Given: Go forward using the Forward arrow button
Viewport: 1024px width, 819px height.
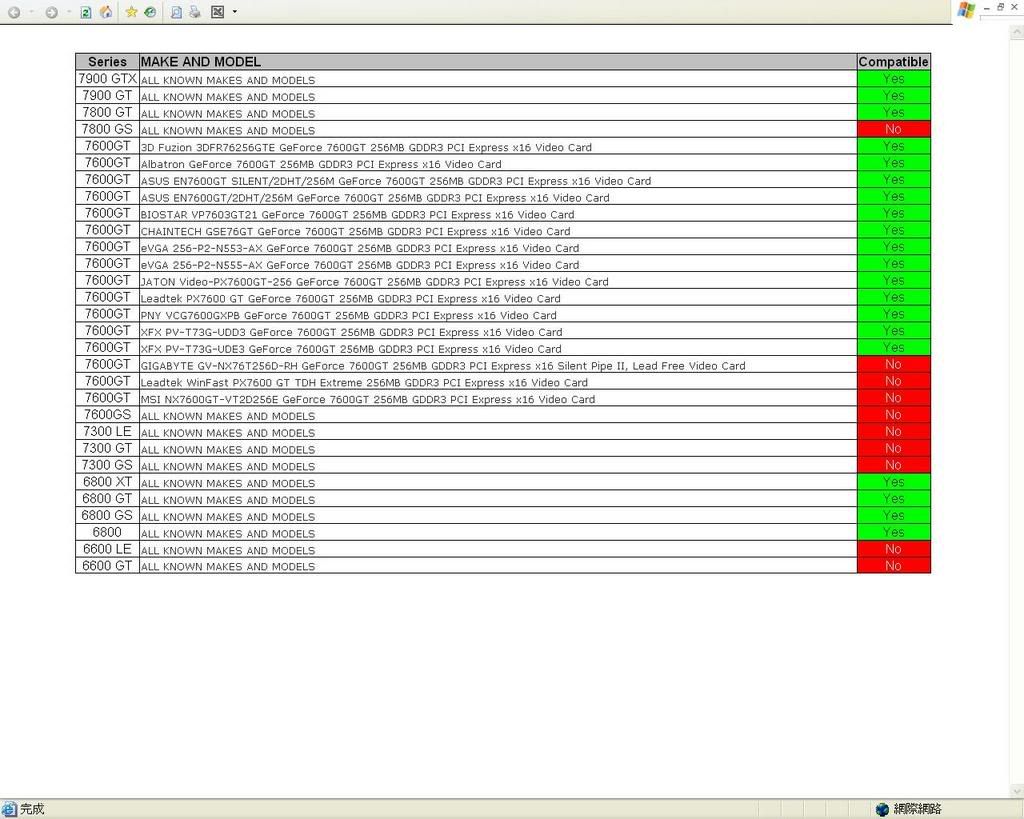Looking at the screenshot, I should coord(52,12).
